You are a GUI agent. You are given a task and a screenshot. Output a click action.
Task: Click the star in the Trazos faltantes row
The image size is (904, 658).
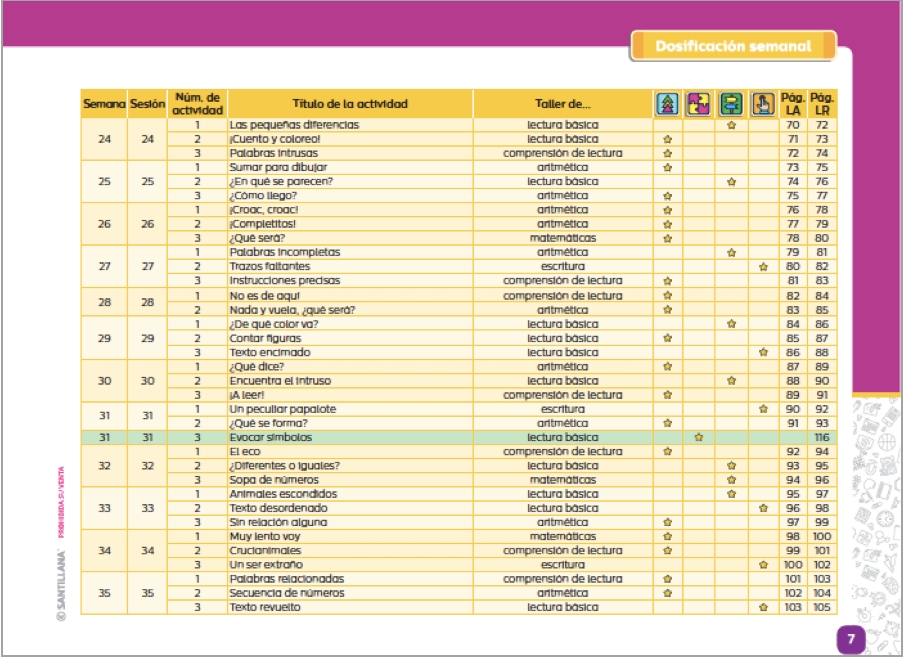pos(763,267)
